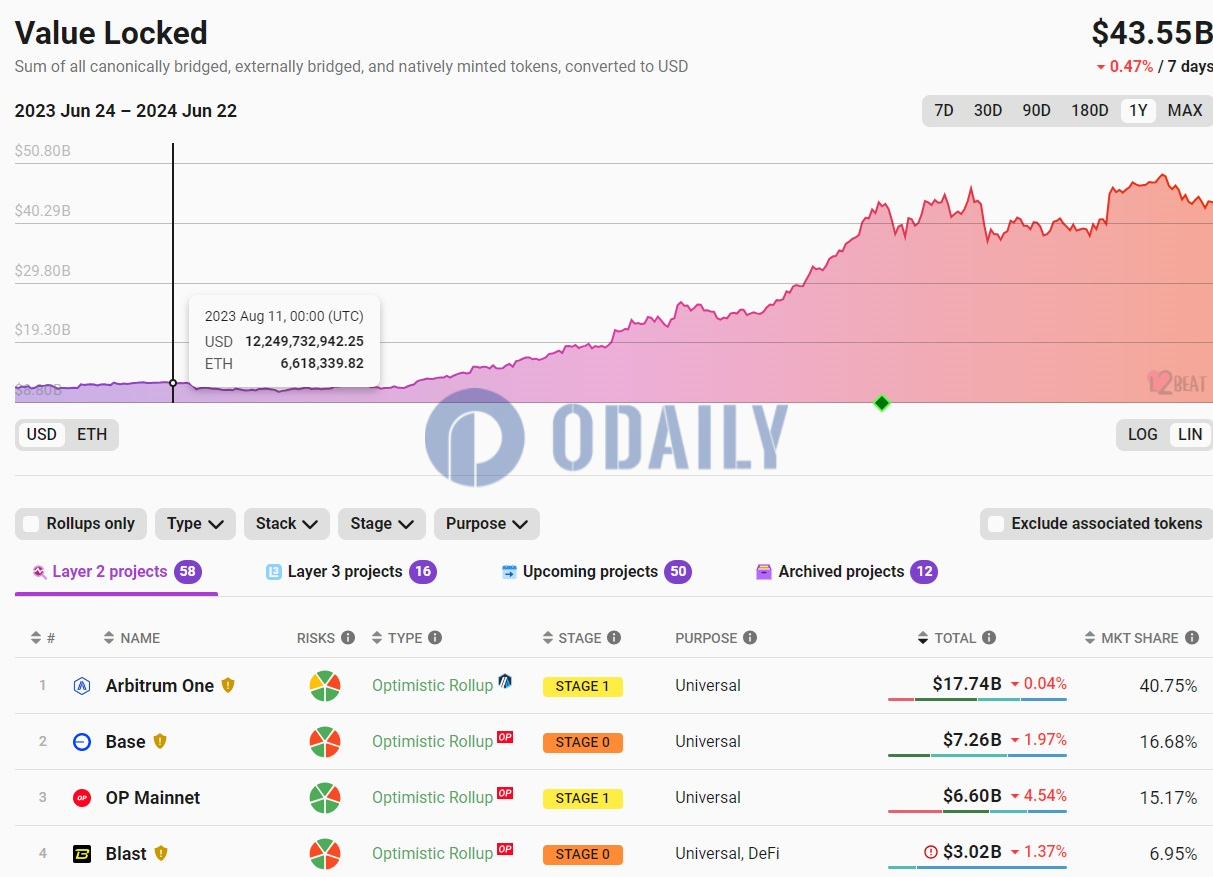Click Arbitrum stack icon beside Optimistic Rollup
Viewport: 1213px width, 877px height.
click(505, 681)
